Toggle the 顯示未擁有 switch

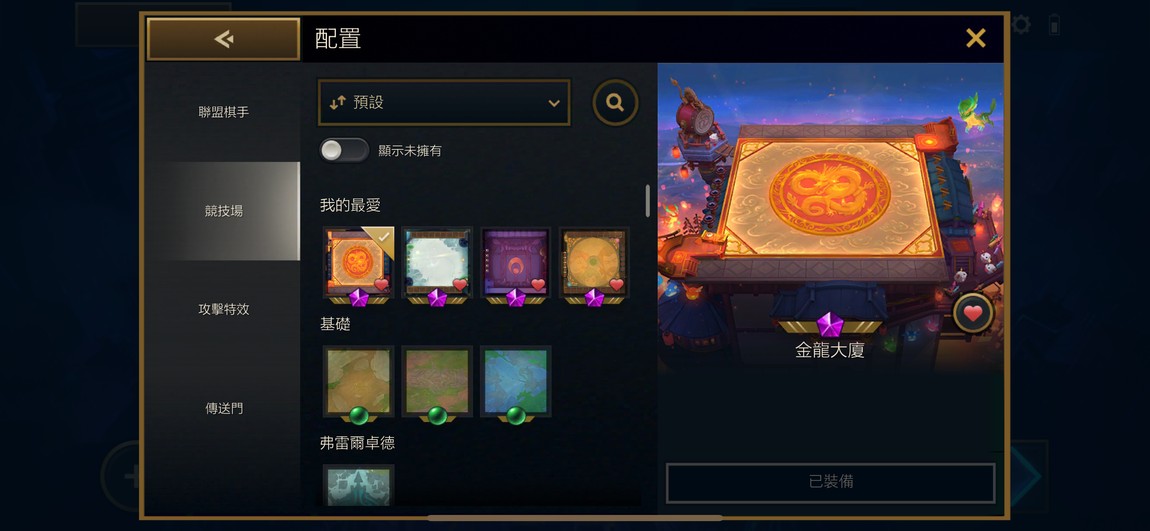[x=344, y=150]
